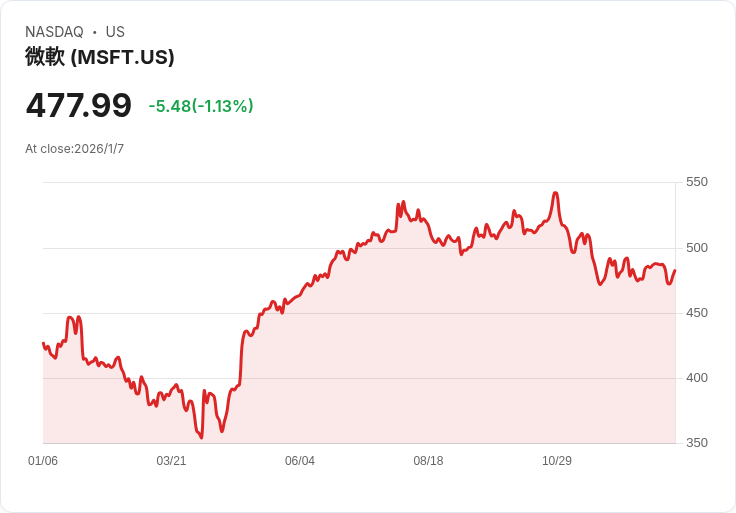Click the 550 price axis label
This screenshot has width=736, height=513.
[x=696, y=182]
